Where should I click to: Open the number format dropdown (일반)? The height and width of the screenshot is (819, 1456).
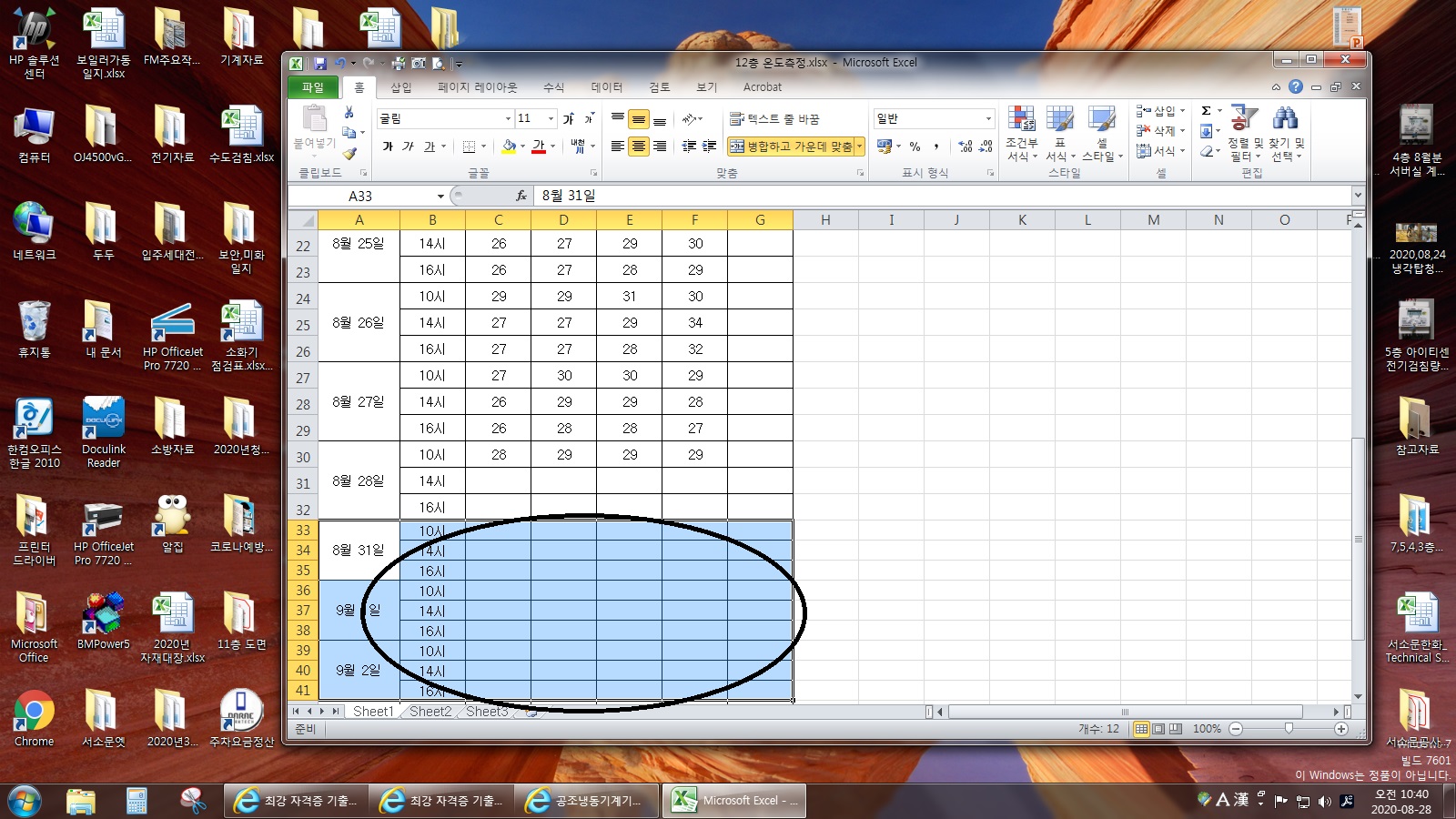[x=988, y=119]
